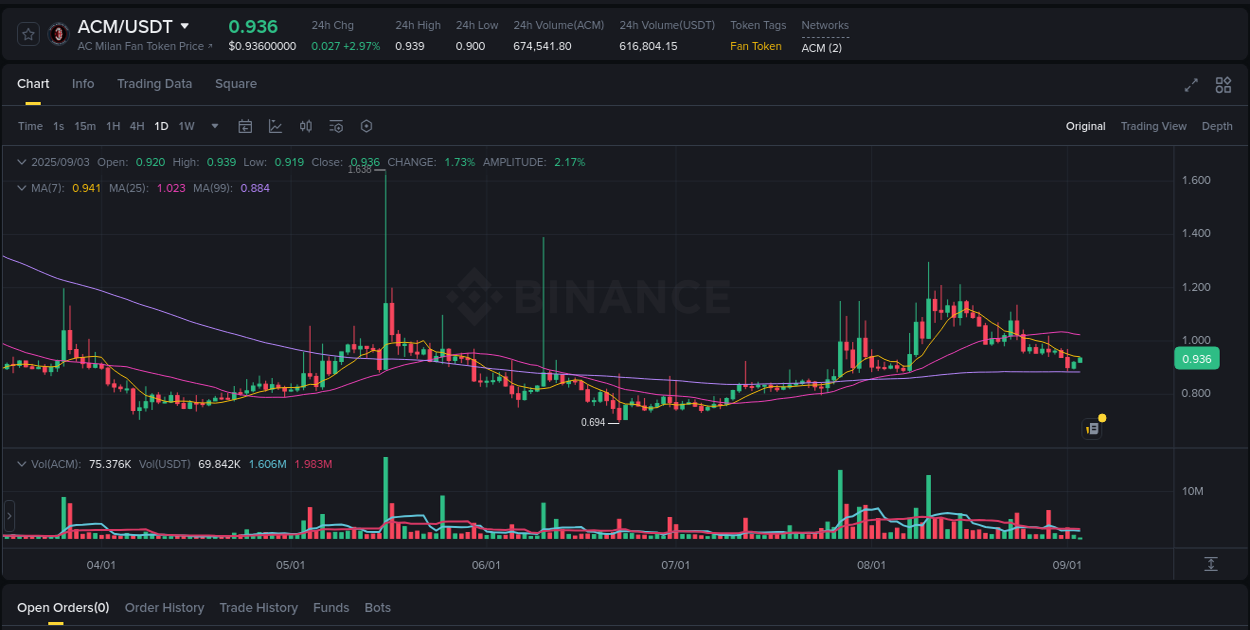This screenshot has height=630, width=1250.
Task: Open the ACM/USDT pair dropdown
Action: (186, 26)
